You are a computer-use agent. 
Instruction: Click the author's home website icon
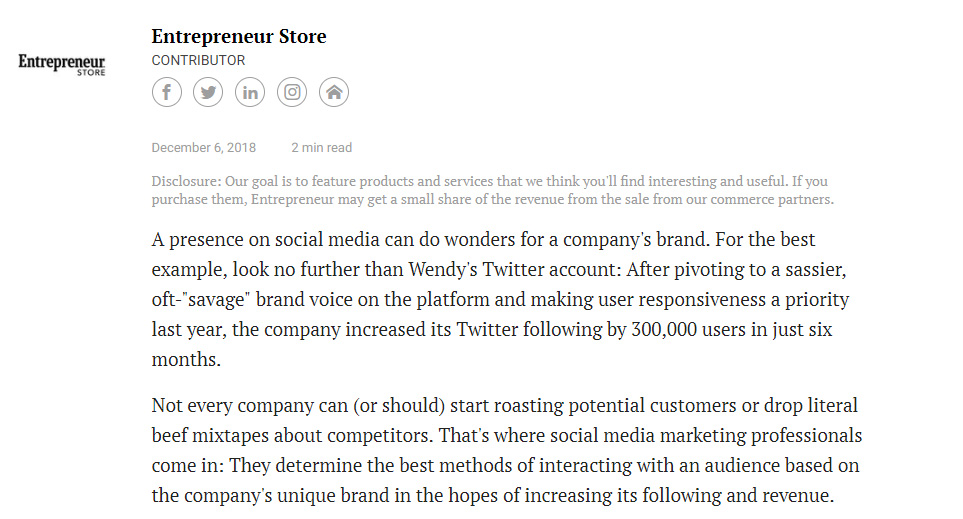coord(334,93)
